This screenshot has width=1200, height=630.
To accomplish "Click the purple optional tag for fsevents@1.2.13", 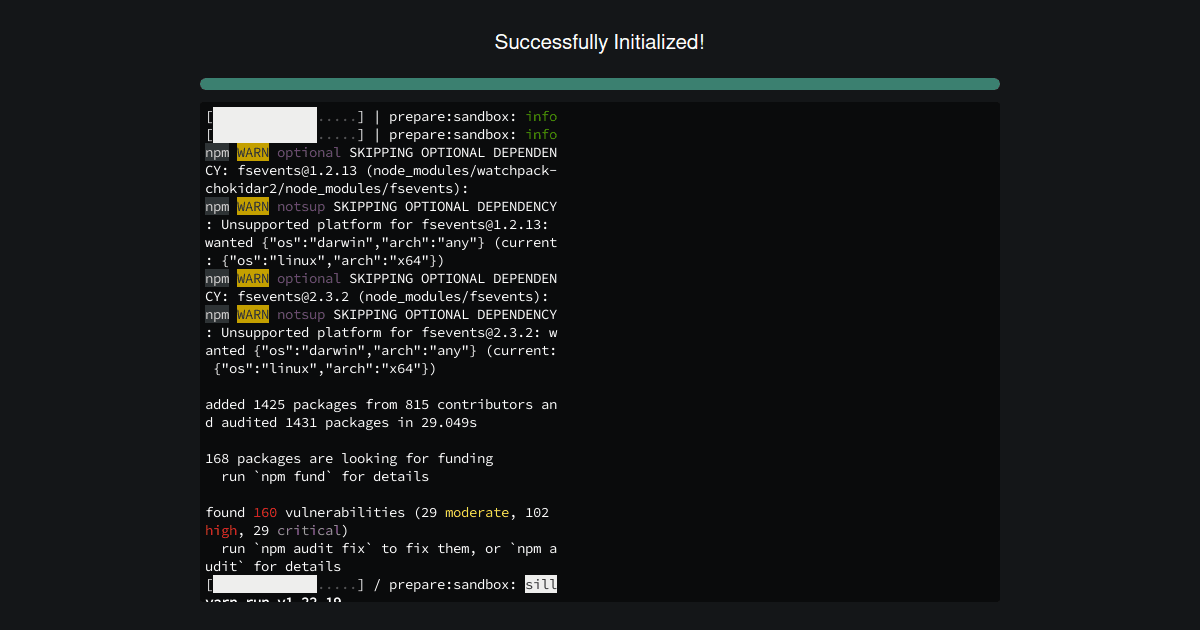I will point(309,152).
